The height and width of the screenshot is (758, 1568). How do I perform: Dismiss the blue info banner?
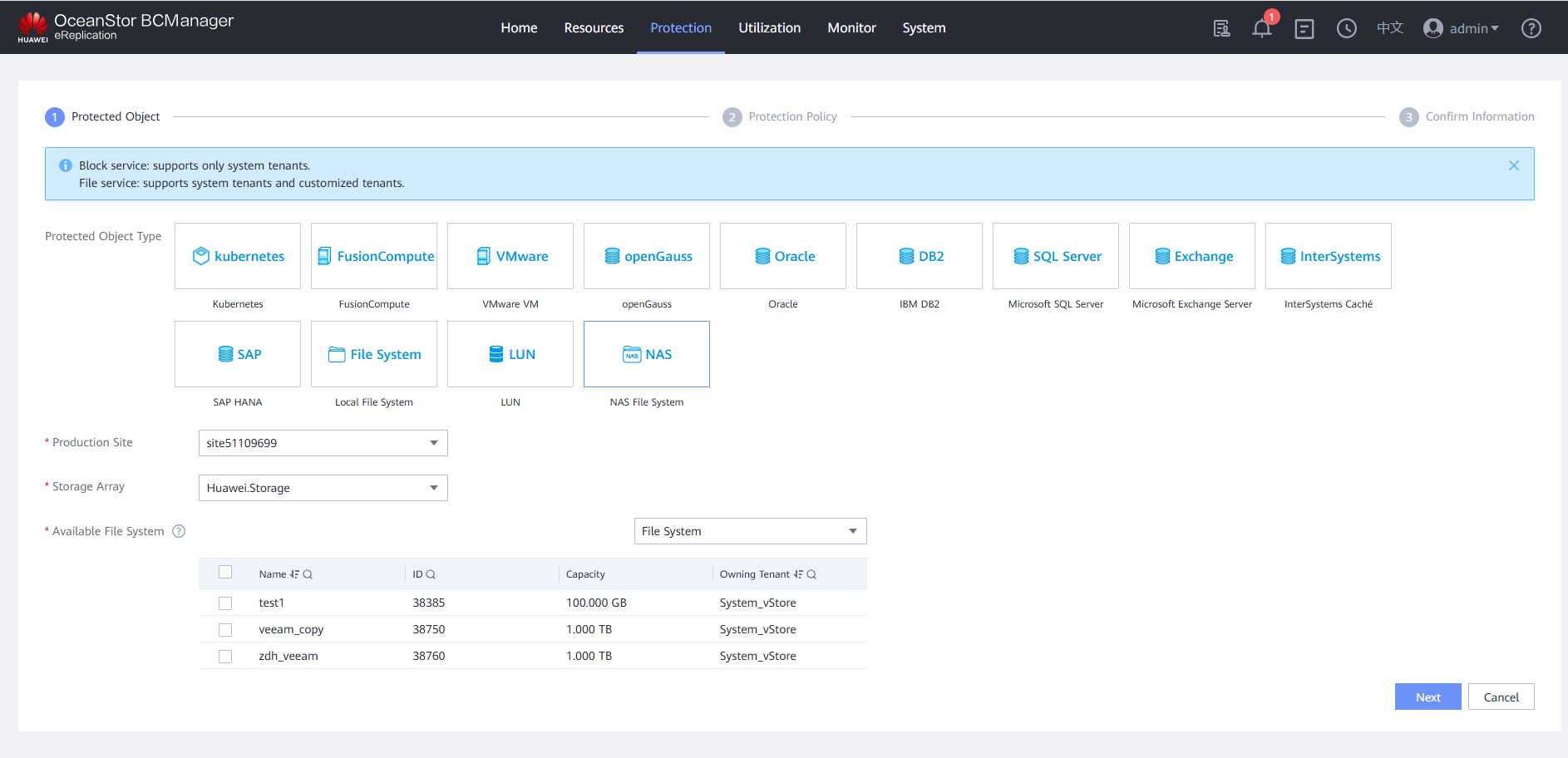1513,165
